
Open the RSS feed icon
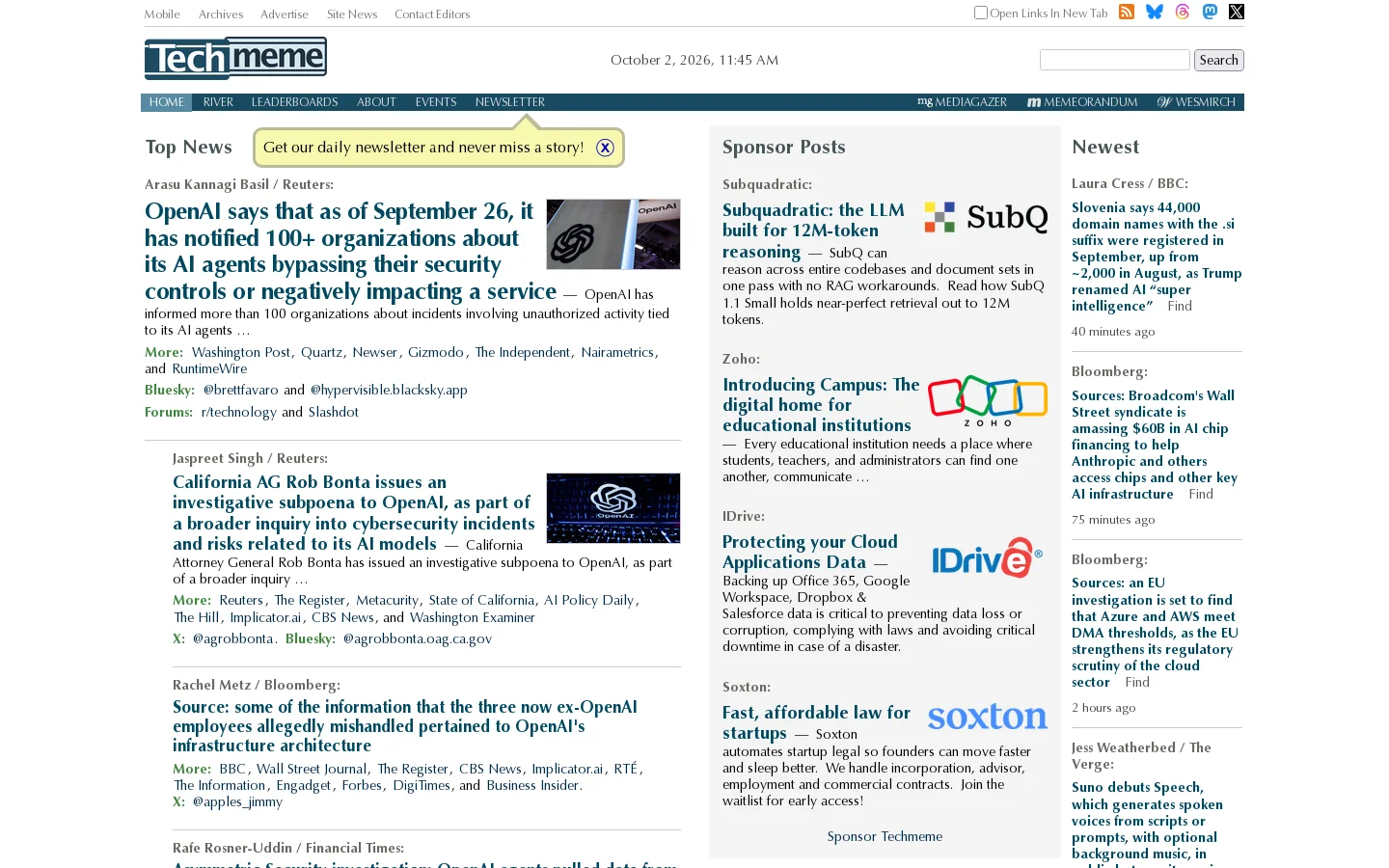pos(1126,12)
